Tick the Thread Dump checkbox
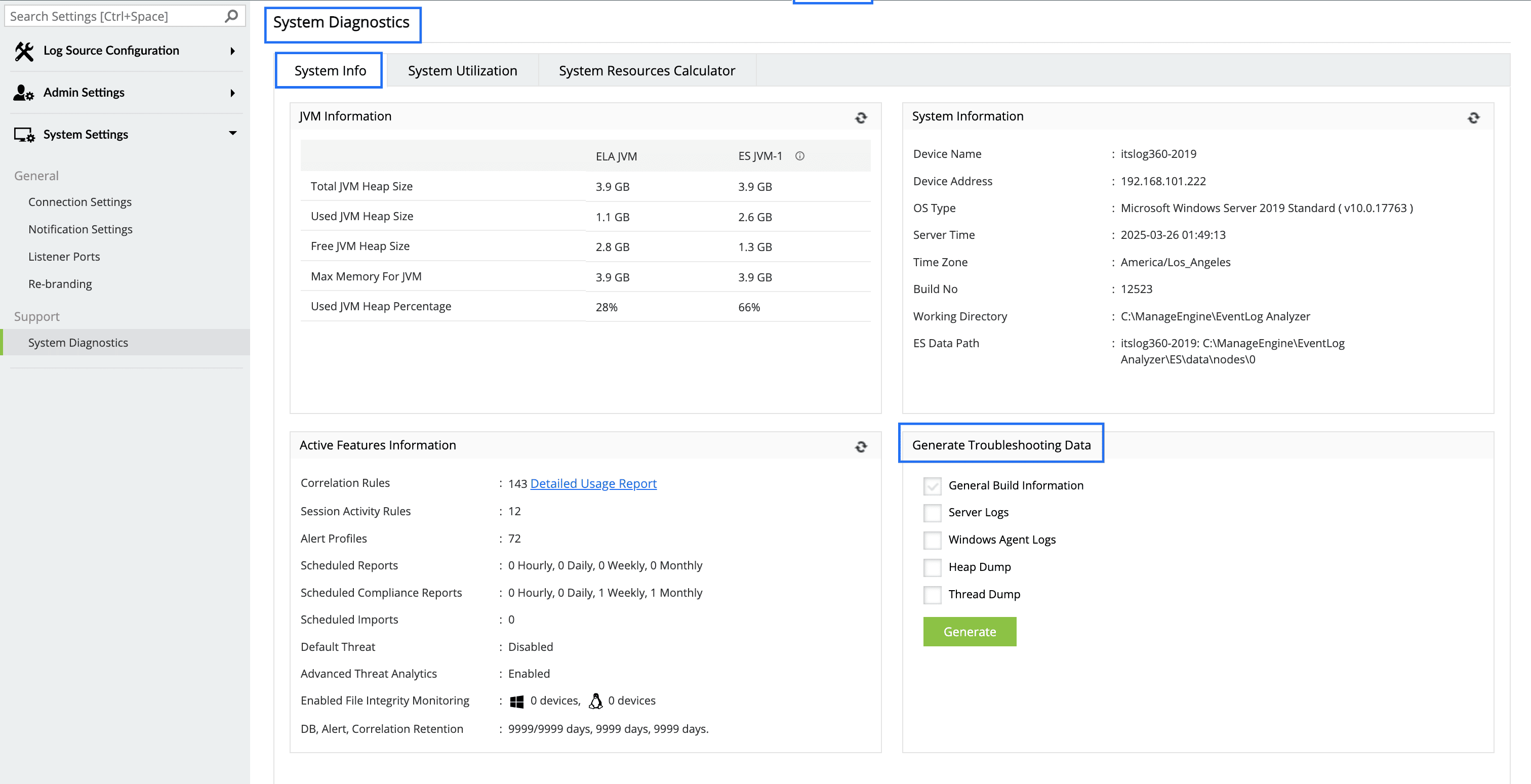1531x784 pixels. pyautogui.click(x=932, y=595)
